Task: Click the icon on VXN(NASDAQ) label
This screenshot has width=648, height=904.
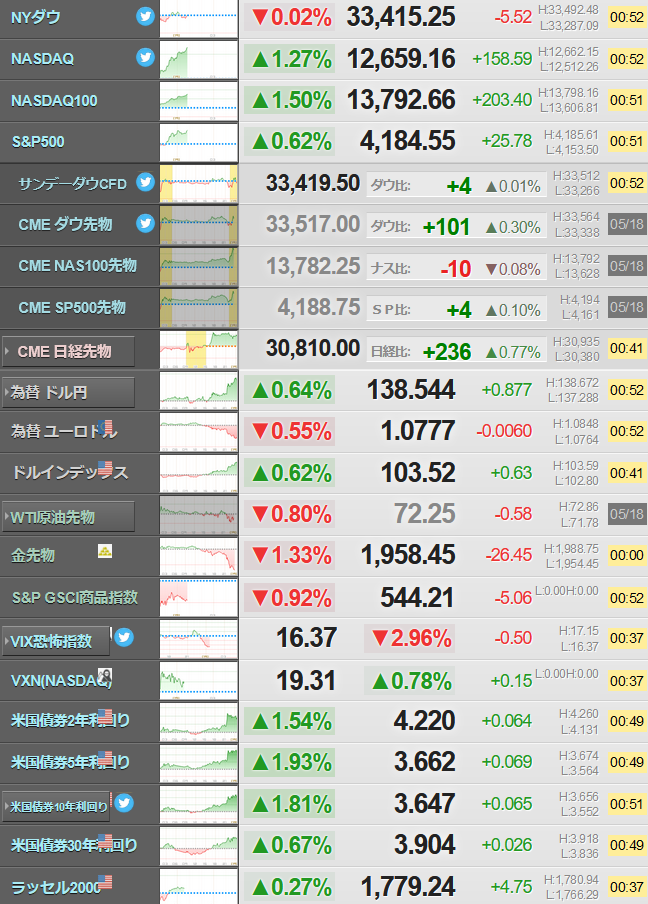Action: (105, 676)
